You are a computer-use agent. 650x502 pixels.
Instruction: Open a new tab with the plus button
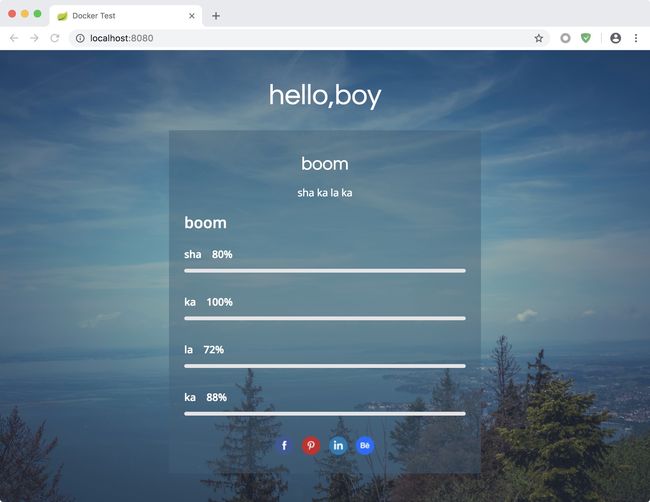tap(216, 16)
